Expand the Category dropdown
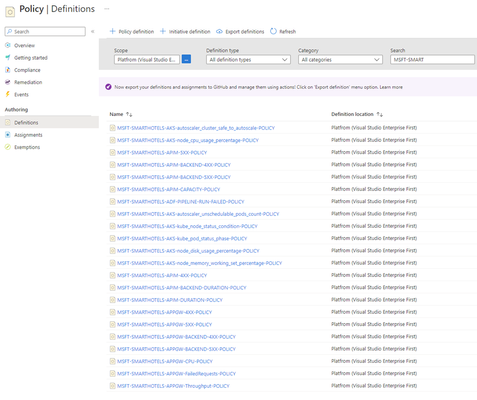Image resolution: width=477 pixels, height=400 pixels. point(340,60)
